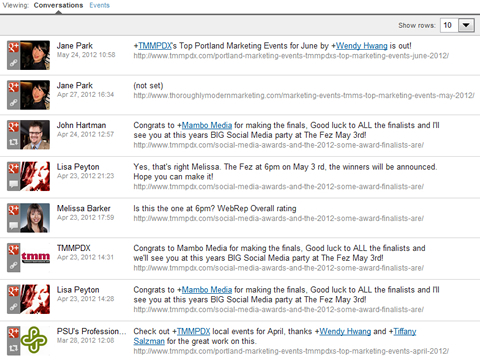Click link-share icon in TMMPDX row
The height and width of the screenshot is (360, 480).
[x=13, y=265]
